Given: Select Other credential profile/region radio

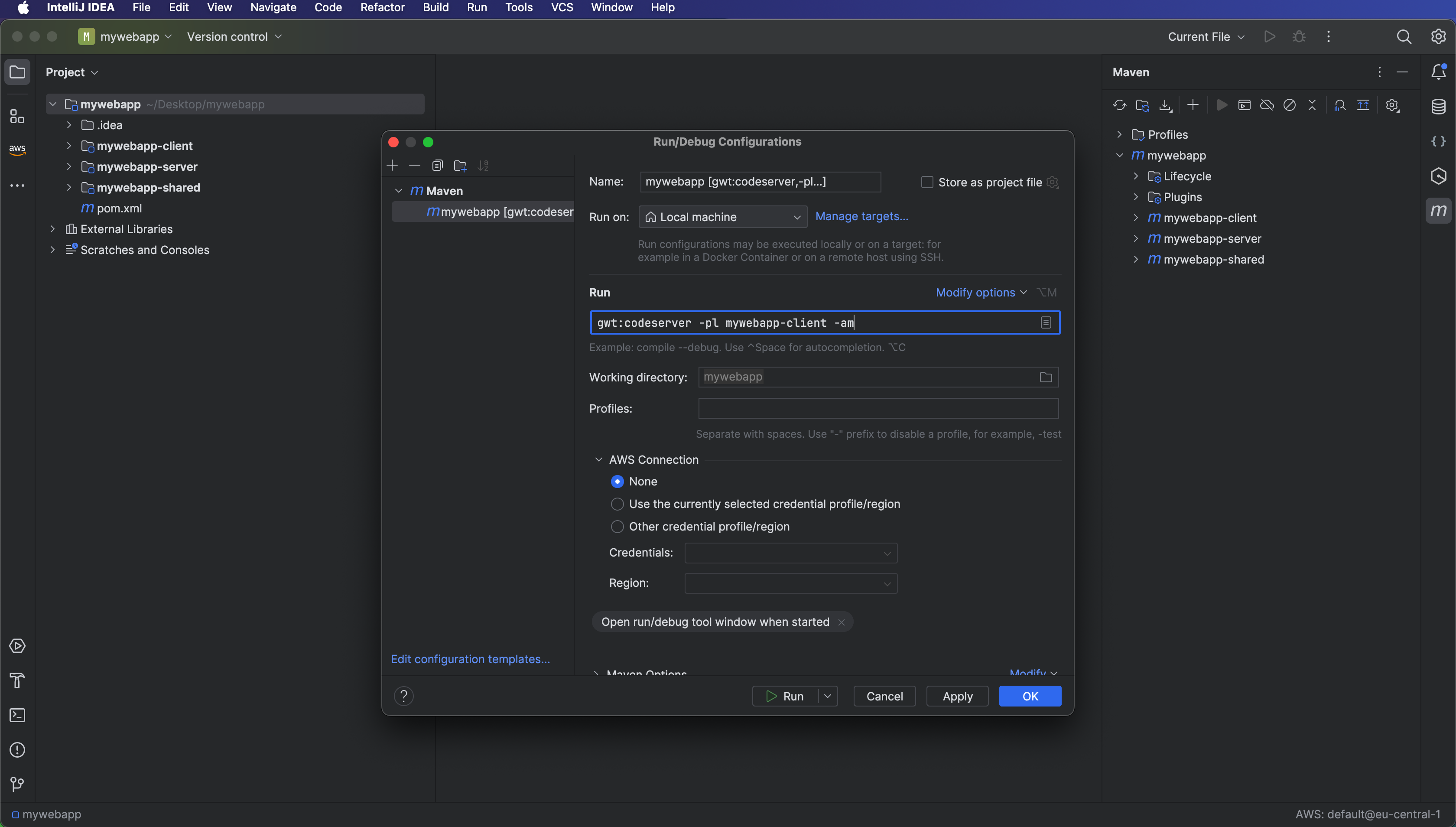Looking at the screenshot, I should pos(617,527).
